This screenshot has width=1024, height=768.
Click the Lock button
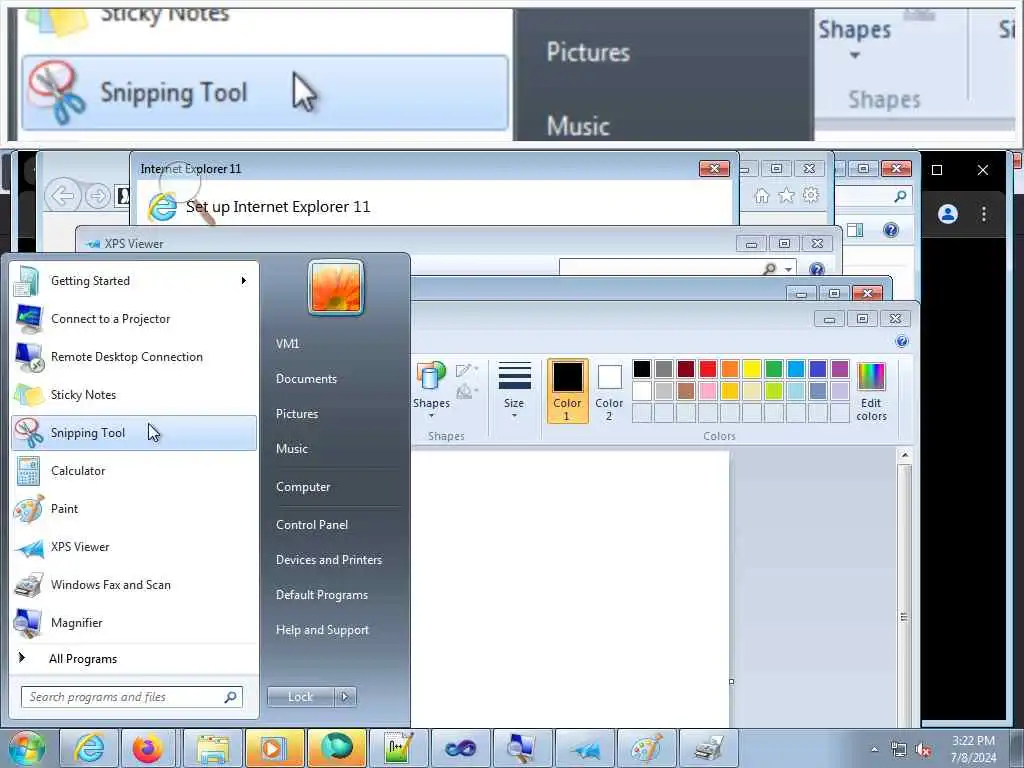coord(300,697)
